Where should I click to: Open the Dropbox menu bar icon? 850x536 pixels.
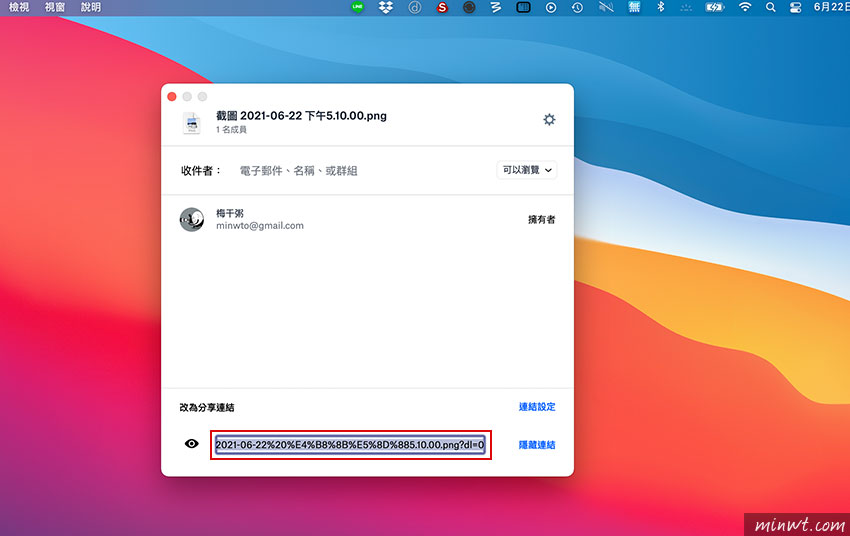point(385,7)
